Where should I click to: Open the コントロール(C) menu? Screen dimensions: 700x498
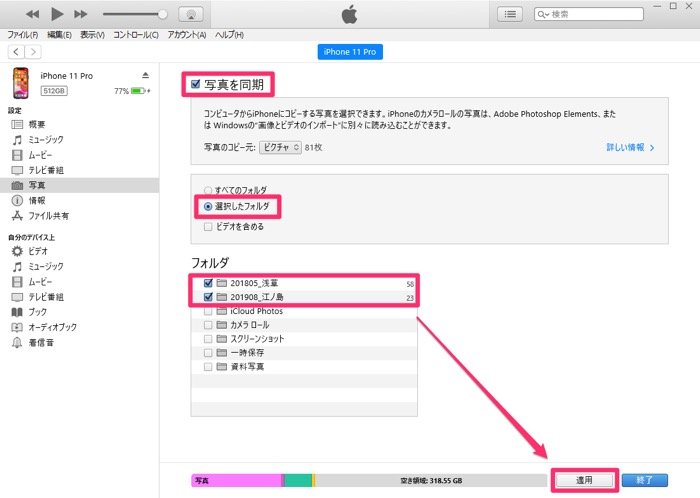tap(136, 35)
